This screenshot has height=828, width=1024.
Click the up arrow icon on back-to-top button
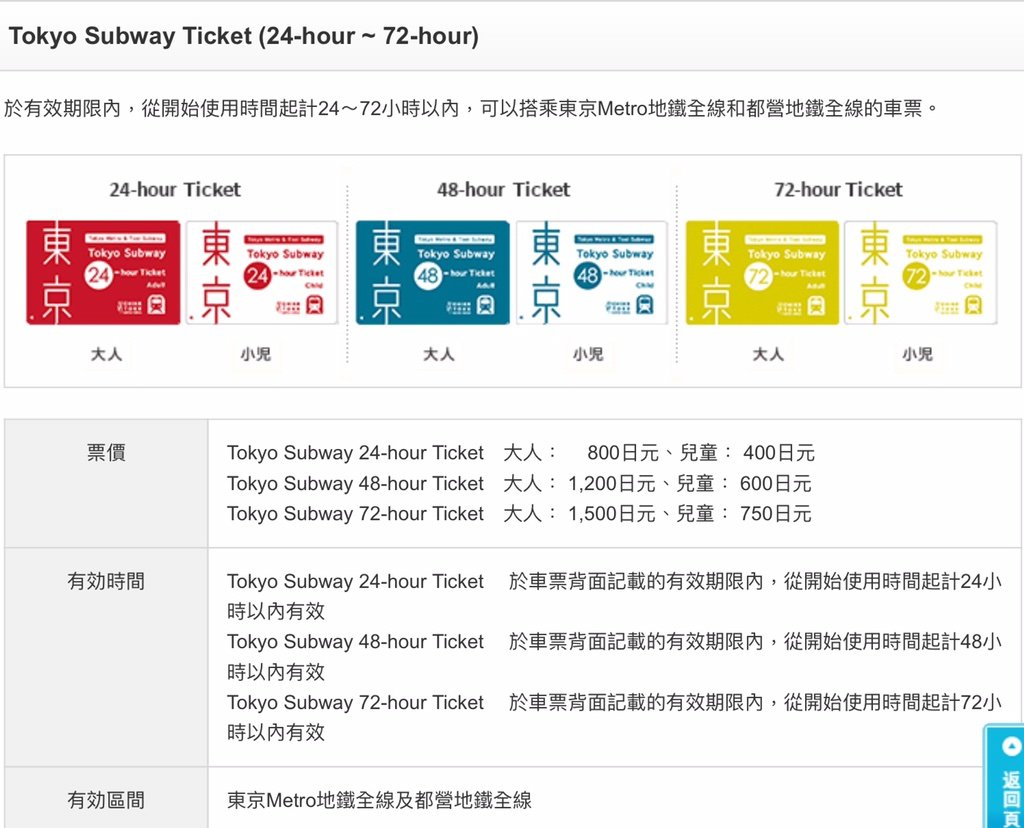pos(1012,746)
